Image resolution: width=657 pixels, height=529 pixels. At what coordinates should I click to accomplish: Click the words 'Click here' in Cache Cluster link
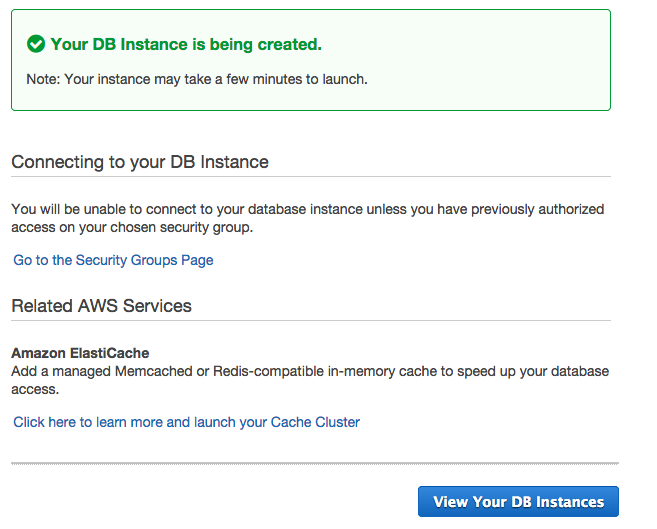46,422
